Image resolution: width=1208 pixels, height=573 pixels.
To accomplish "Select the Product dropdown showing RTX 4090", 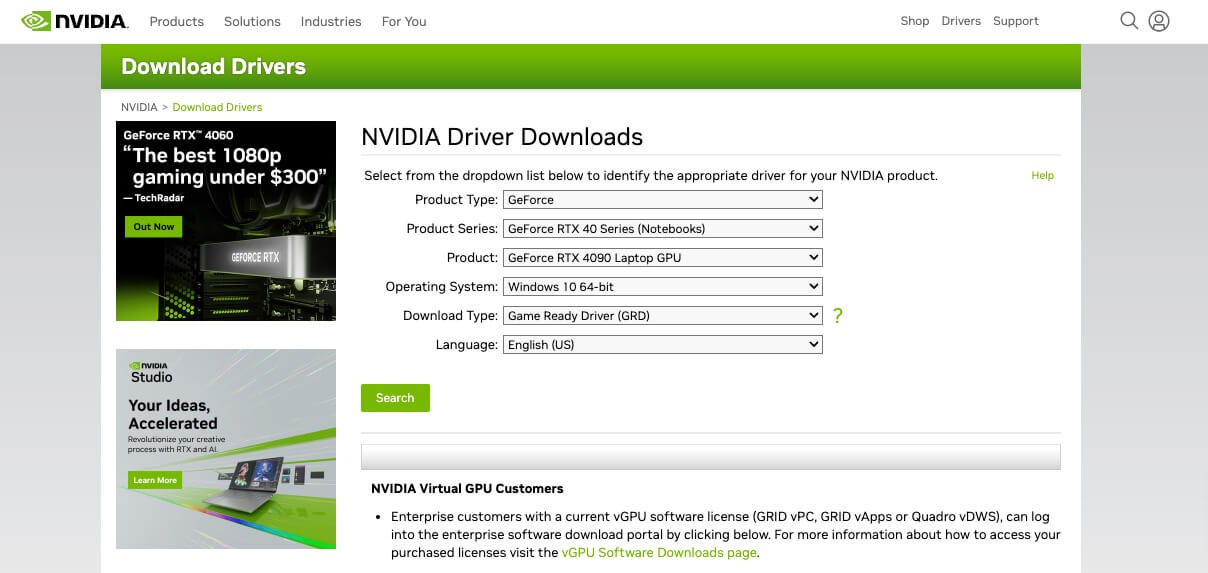I will (662, 258).
